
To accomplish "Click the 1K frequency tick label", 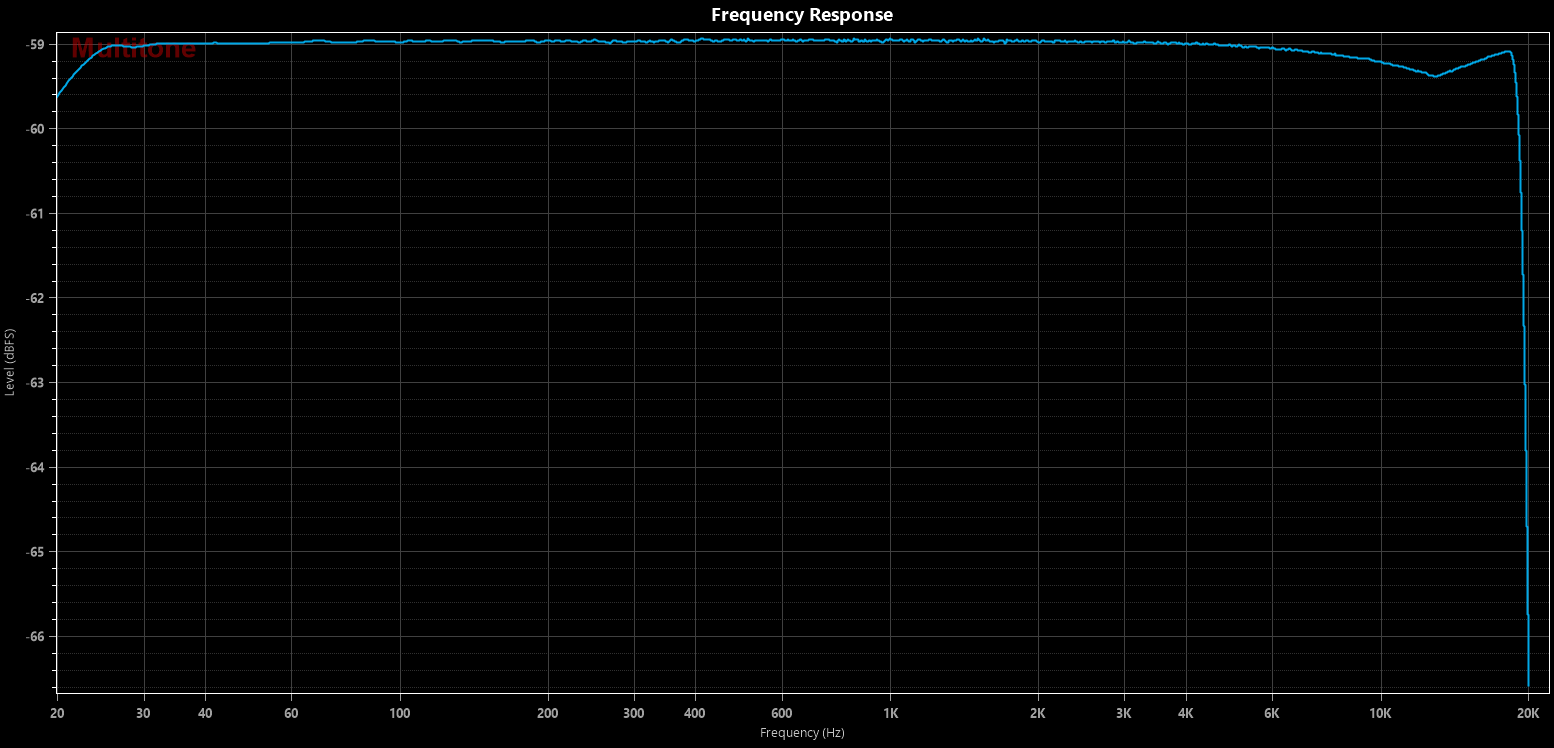I will point(890,713).
